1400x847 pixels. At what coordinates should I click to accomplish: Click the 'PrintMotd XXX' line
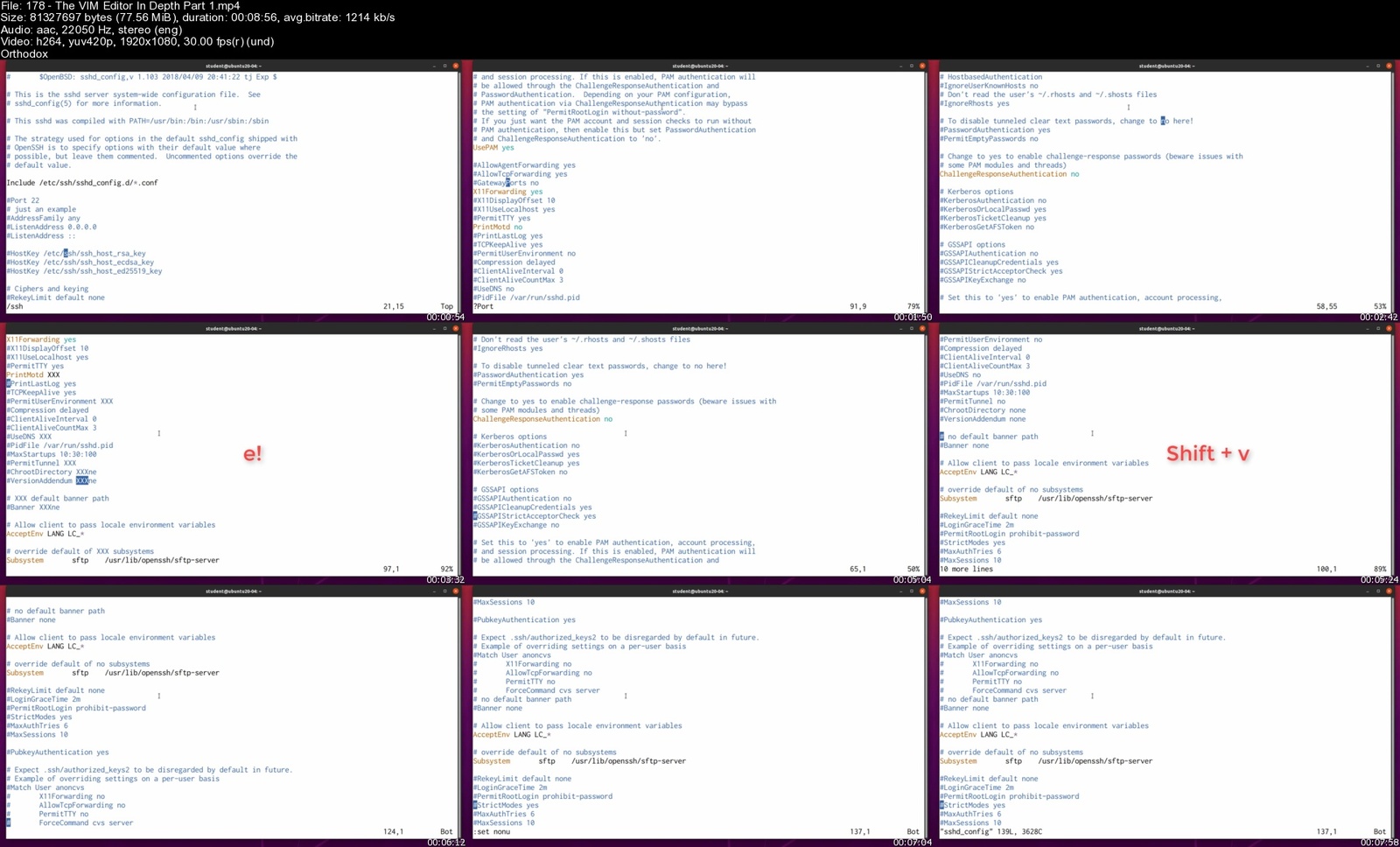click(33, 374)
